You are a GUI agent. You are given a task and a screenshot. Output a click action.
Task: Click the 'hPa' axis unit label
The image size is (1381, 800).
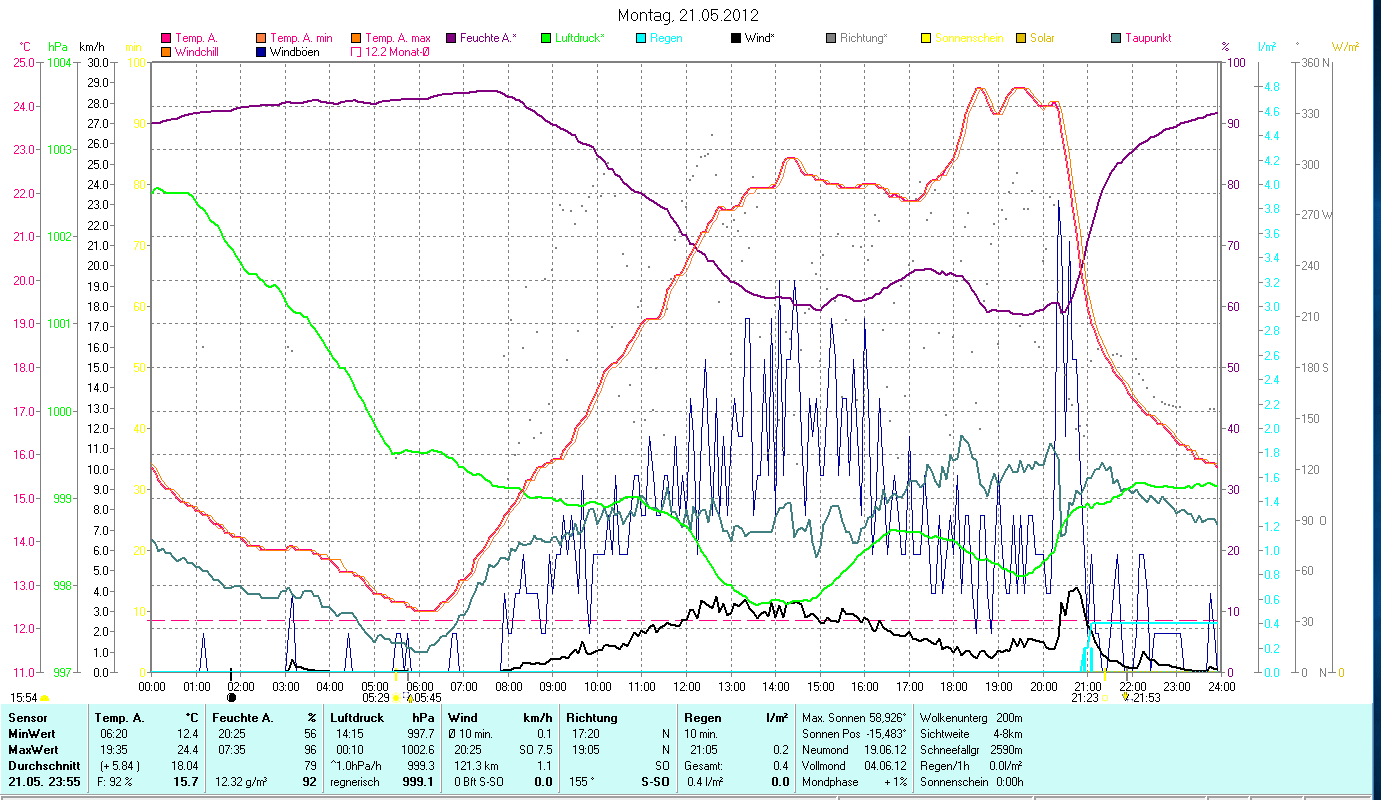58,47
